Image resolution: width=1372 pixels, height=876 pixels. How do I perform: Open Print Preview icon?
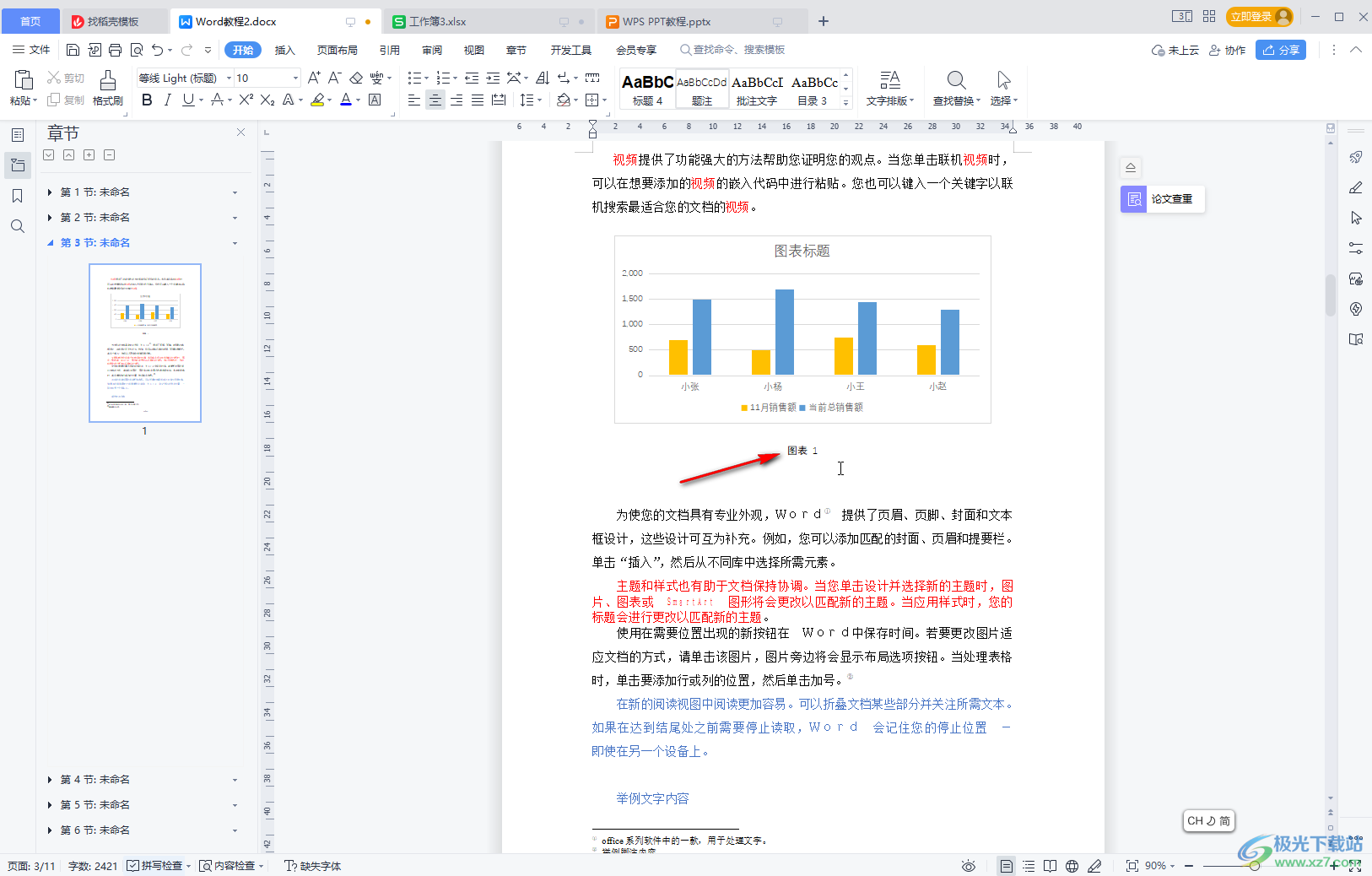point(137,50)
